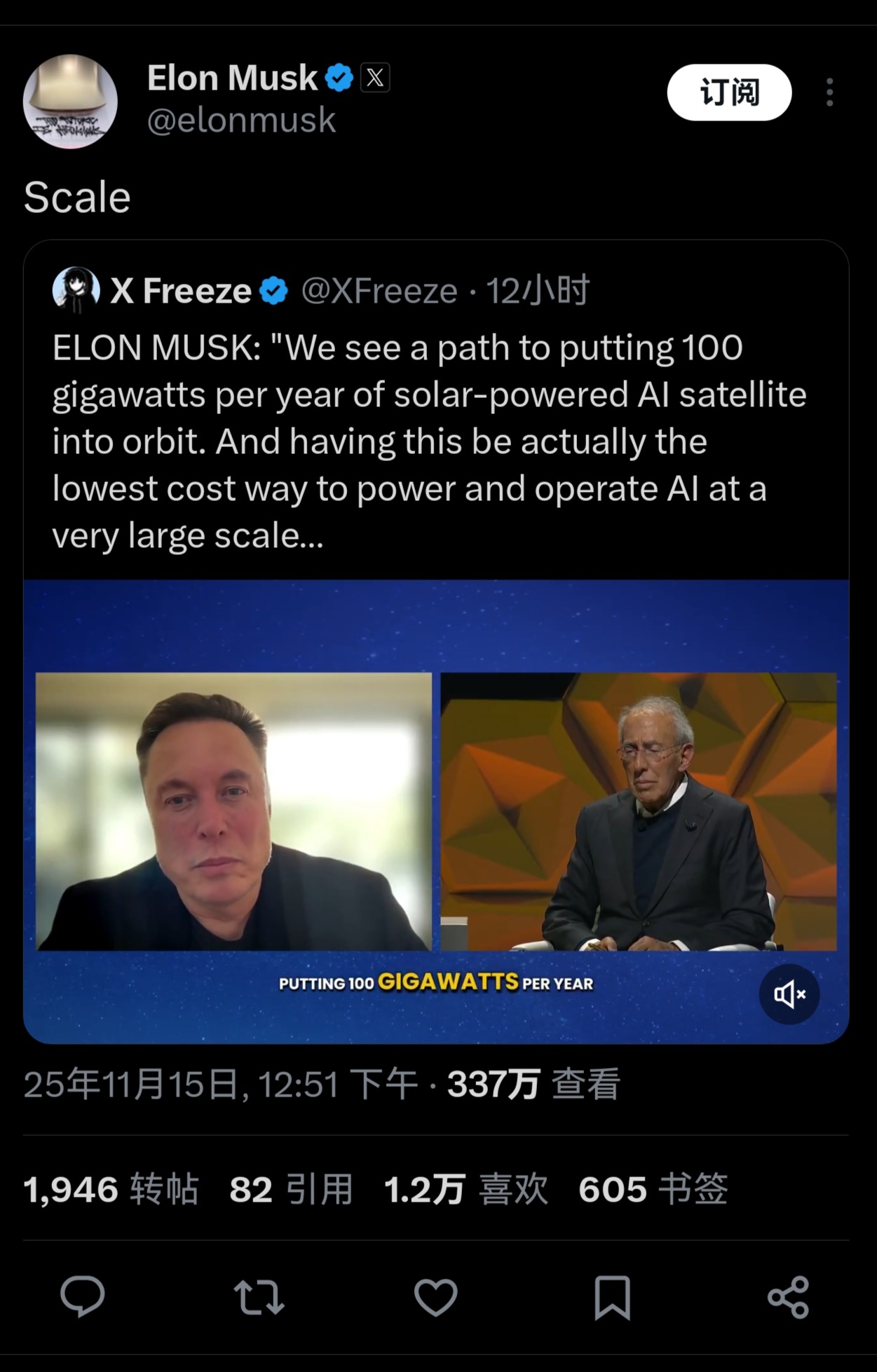The height and width of the screenshot is (1372, 877).
Task: Unmute the video with speaker icon
Action: tap(789, 994)
